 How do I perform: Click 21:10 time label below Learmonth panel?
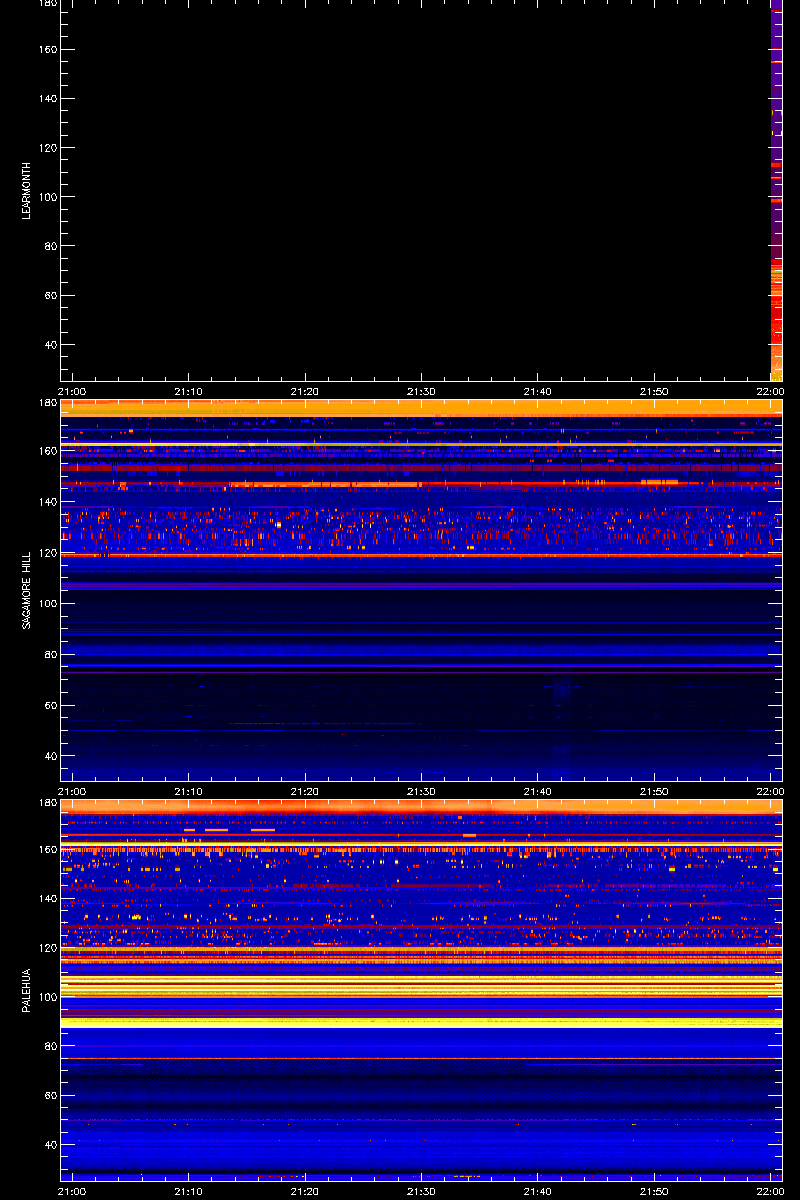(x=189, y=392)
